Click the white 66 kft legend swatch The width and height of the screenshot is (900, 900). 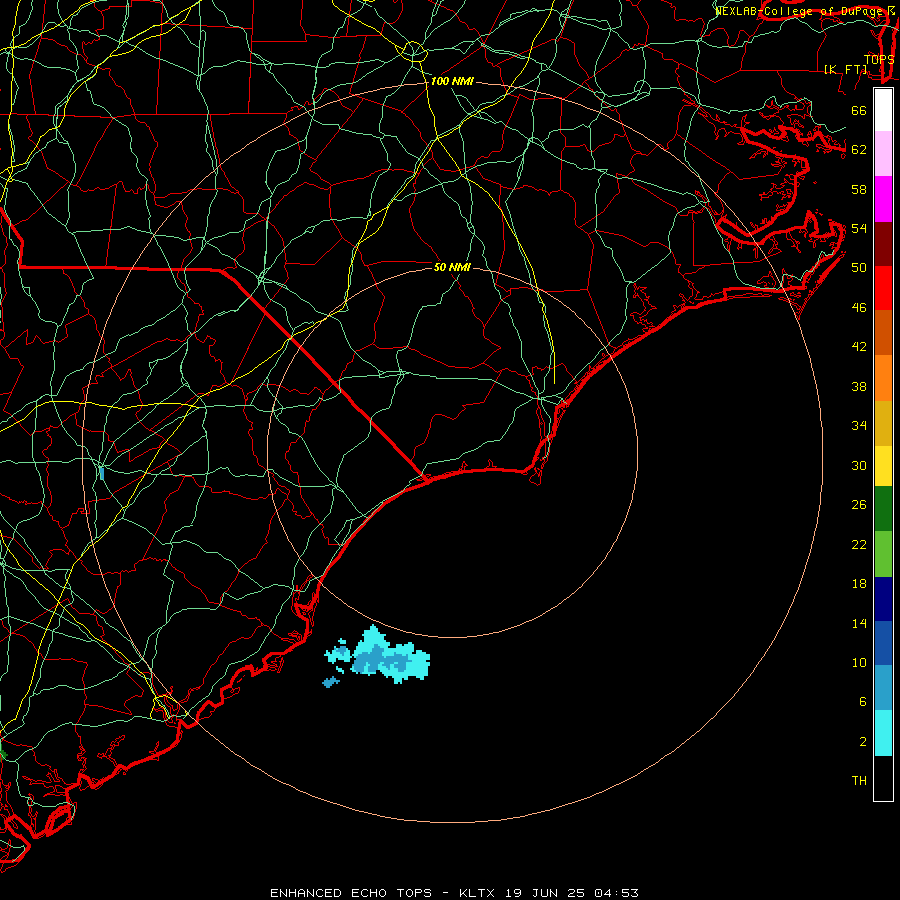click(883, 110)
